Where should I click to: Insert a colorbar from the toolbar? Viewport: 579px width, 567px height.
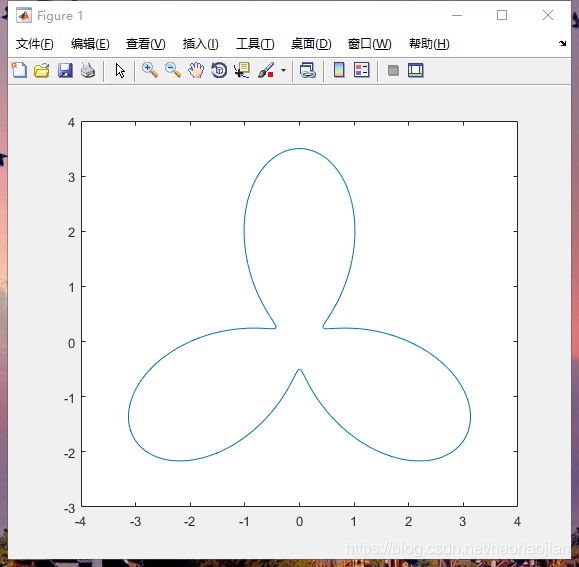(339, 70)
